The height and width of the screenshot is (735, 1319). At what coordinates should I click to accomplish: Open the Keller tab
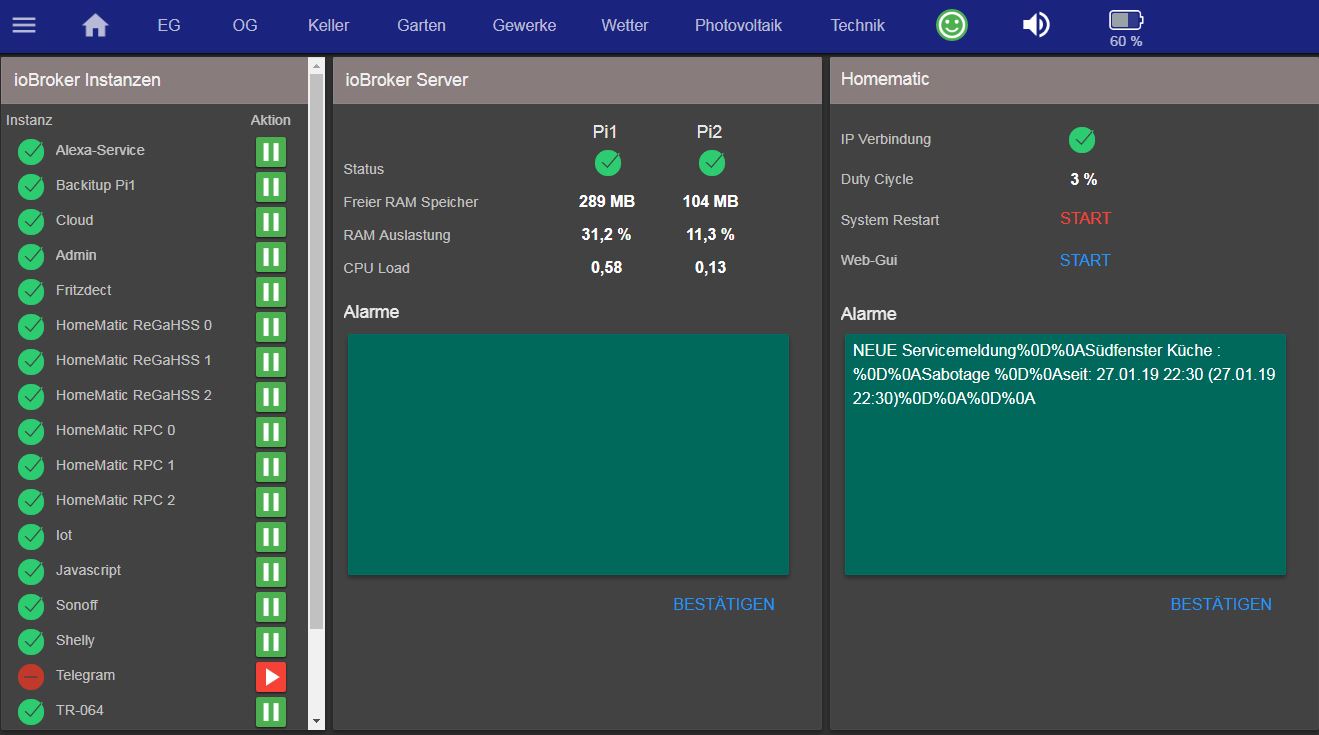pos(329,25)
